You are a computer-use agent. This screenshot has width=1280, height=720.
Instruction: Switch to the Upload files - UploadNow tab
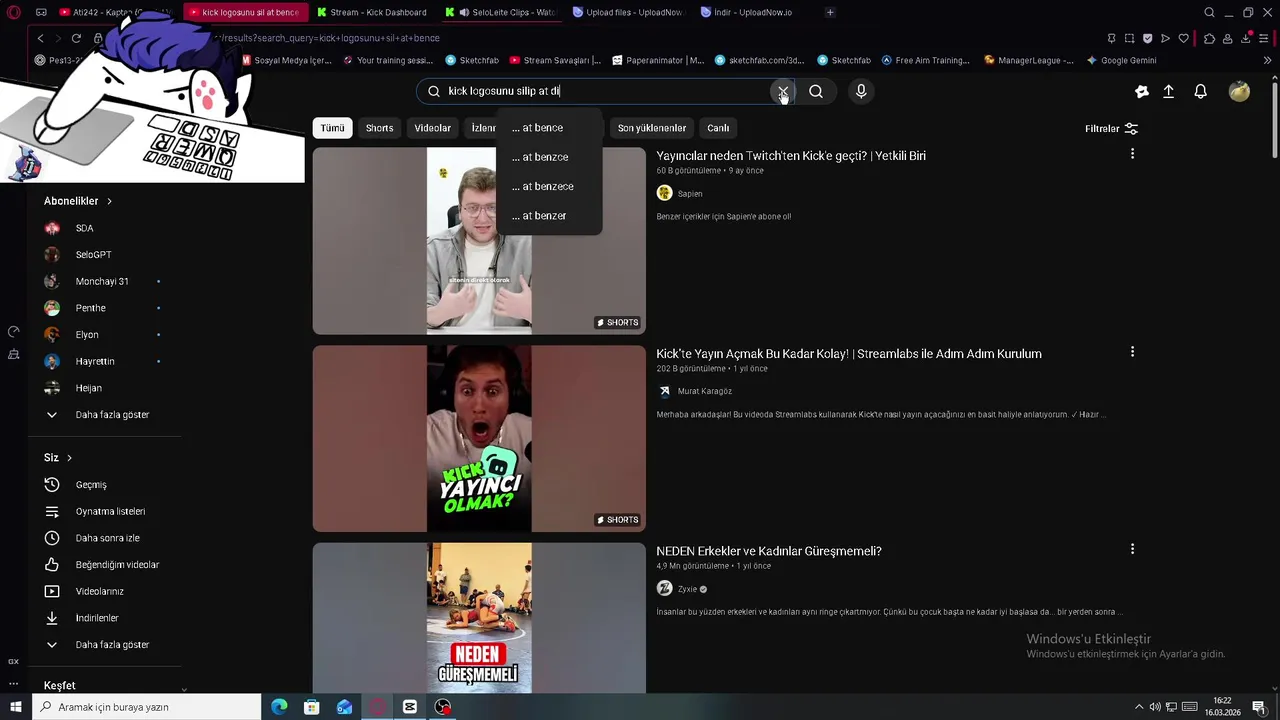[628, 12]
